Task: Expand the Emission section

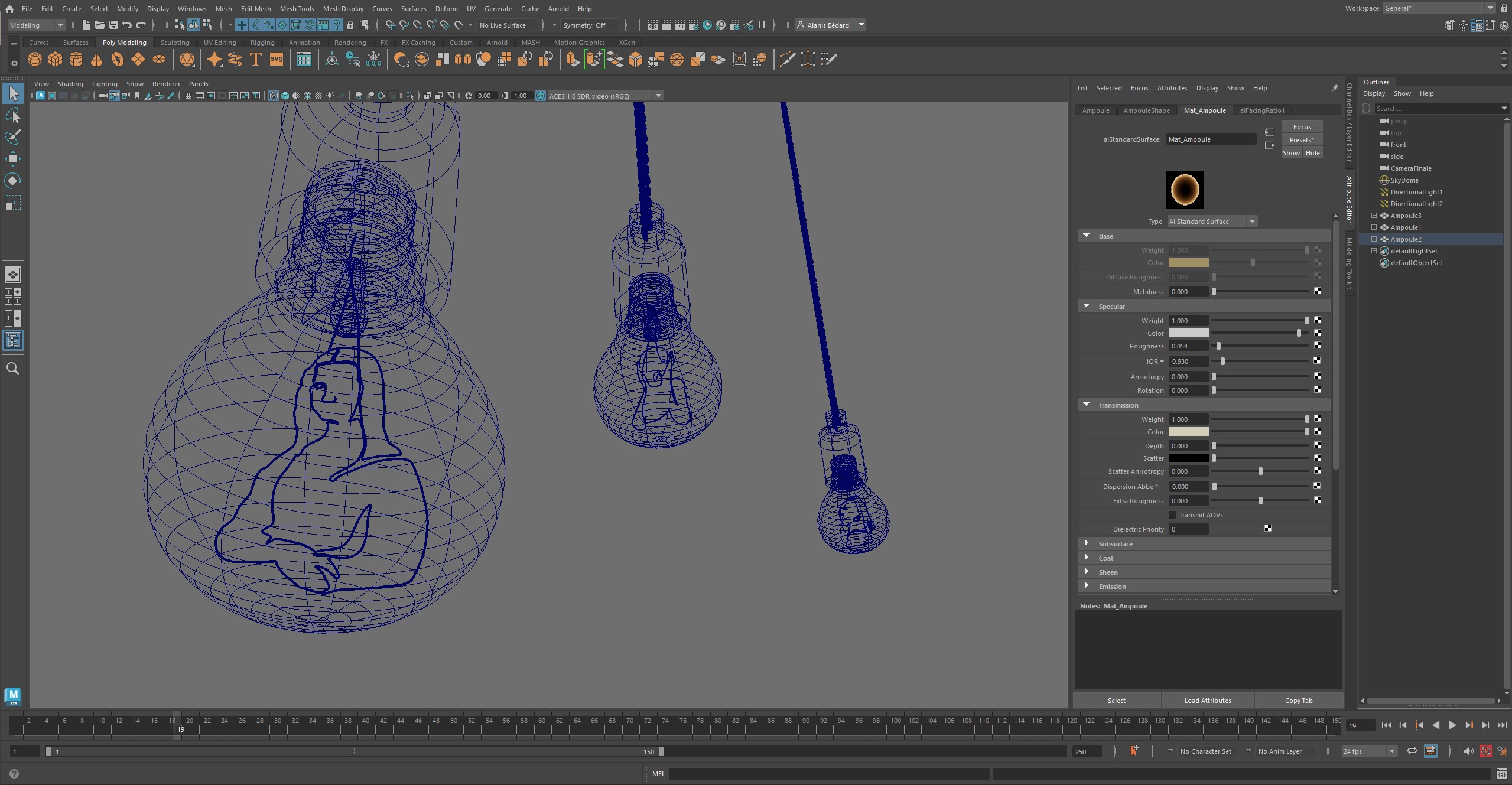Action: (1086, 586)
